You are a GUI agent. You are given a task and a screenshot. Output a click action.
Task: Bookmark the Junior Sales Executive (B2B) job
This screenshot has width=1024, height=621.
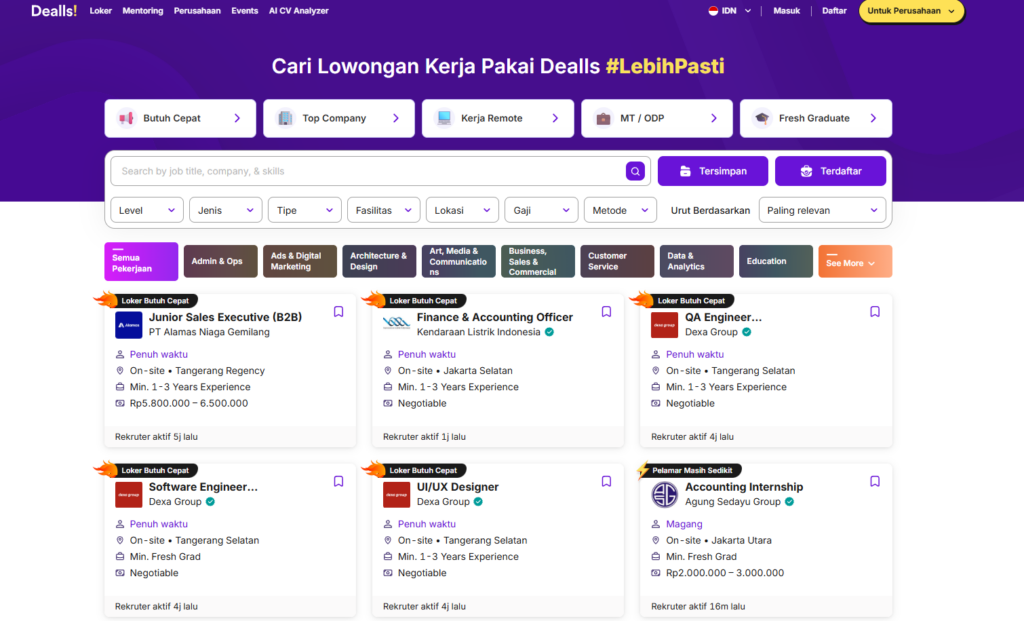[338, 311]
